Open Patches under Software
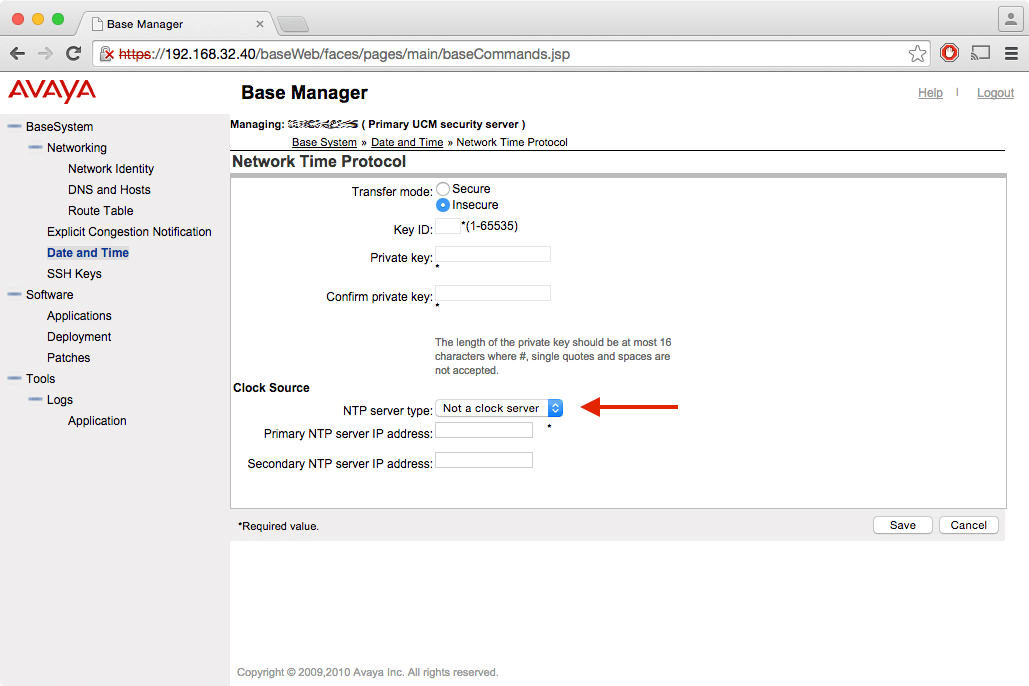 68,358
